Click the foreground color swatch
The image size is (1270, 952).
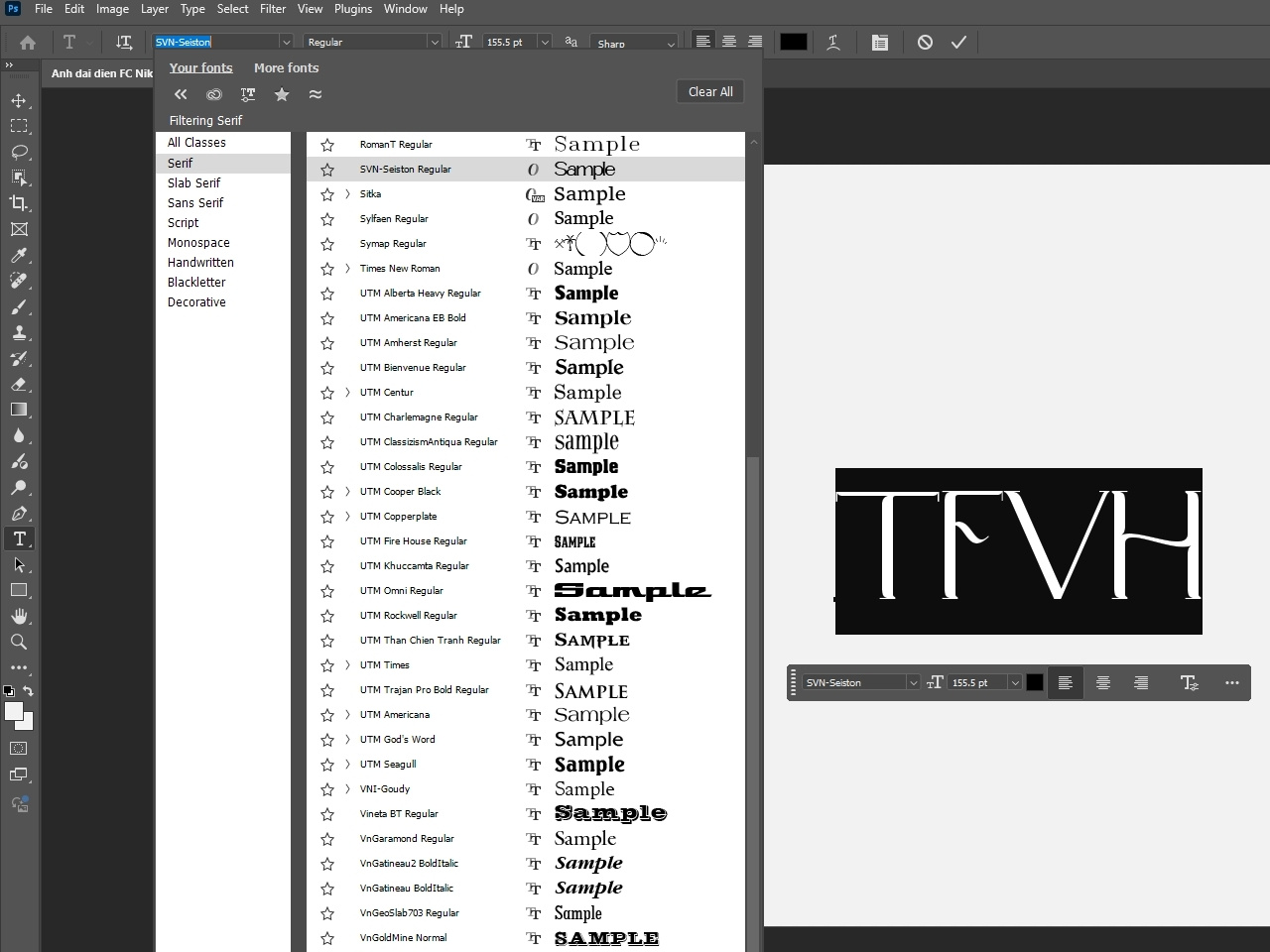14,711
